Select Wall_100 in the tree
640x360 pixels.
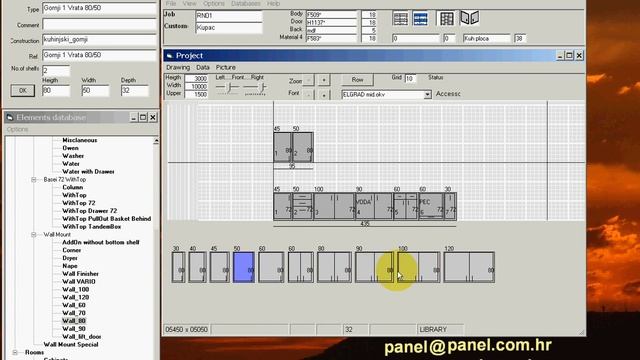tap(76, 289)
